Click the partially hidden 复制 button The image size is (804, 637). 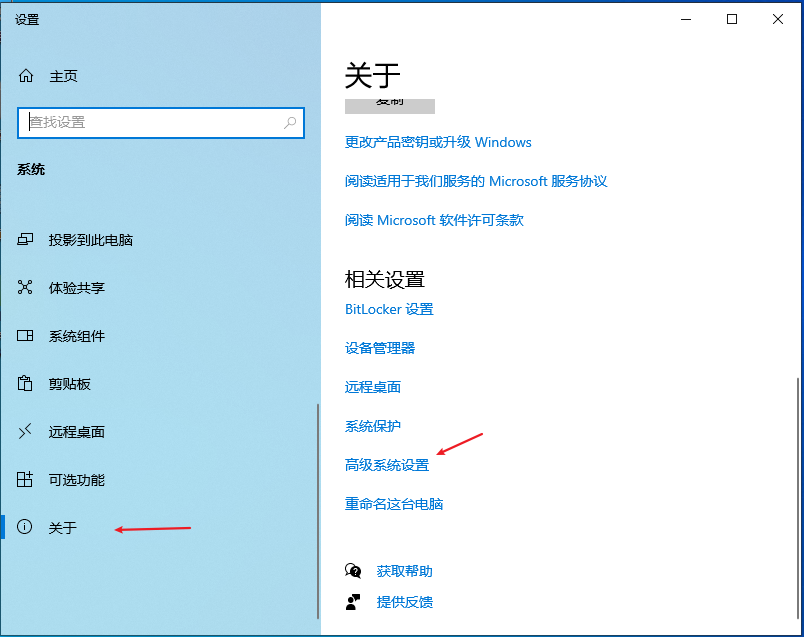(x=390, y=106)
